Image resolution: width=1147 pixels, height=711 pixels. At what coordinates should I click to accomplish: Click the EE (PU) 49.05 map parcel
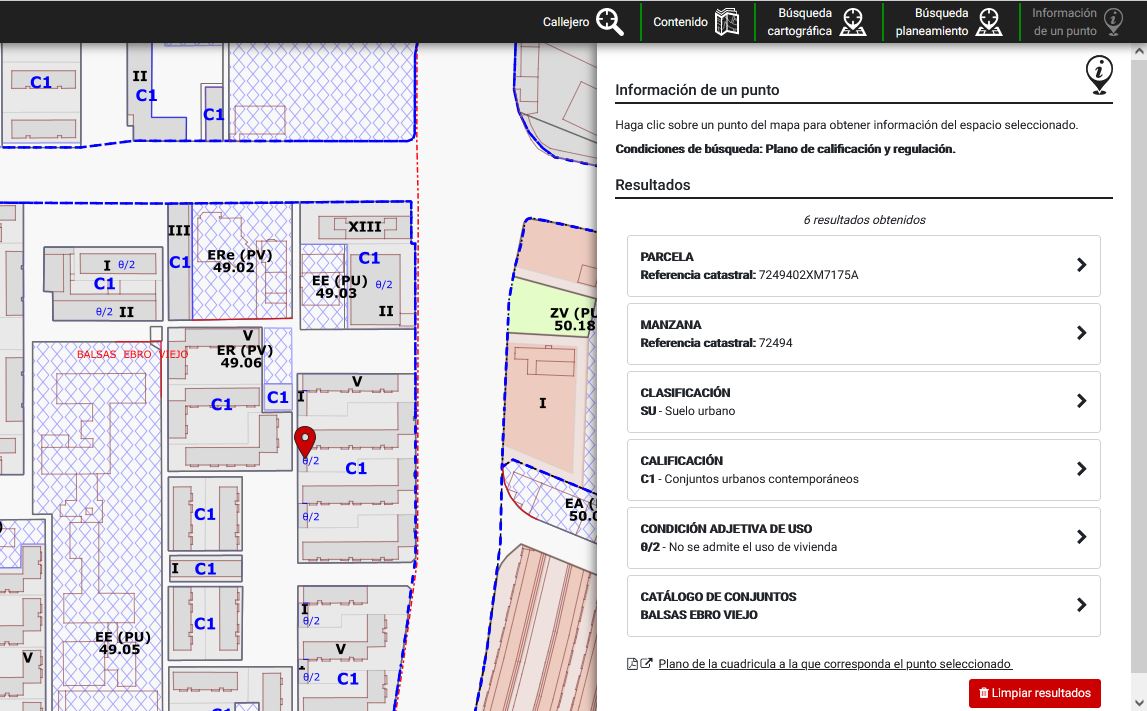124,643
